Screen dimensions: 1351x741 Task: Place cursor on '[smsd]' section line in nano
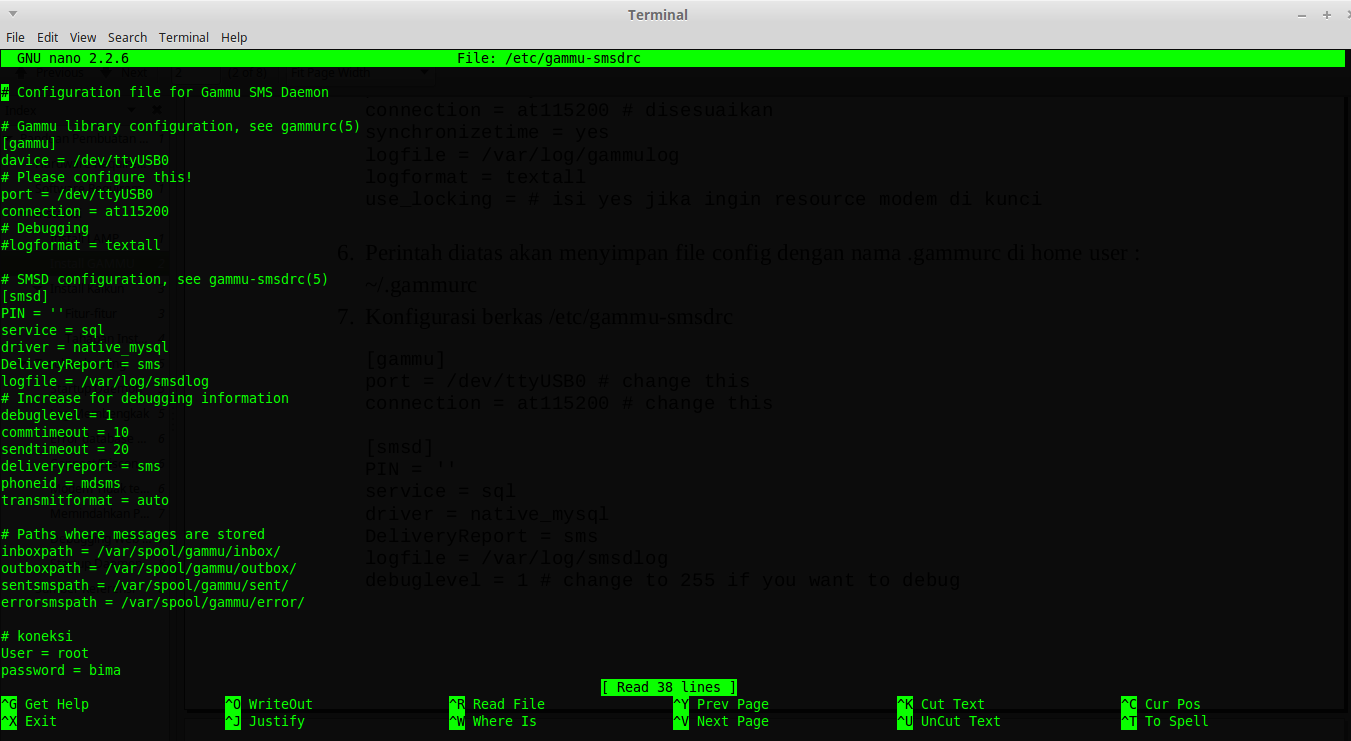coord(25,296)
